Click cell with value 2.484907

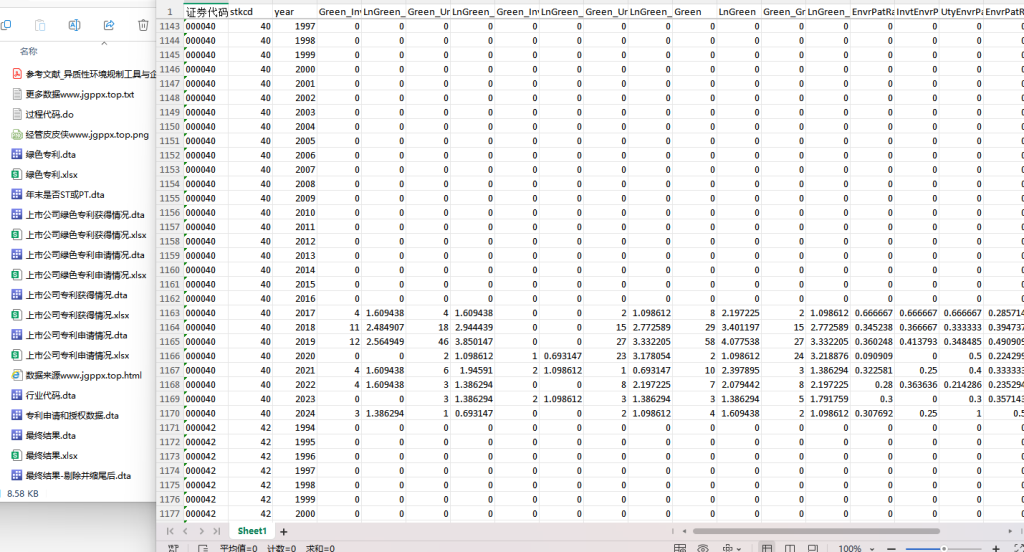[x=383, y=327]
